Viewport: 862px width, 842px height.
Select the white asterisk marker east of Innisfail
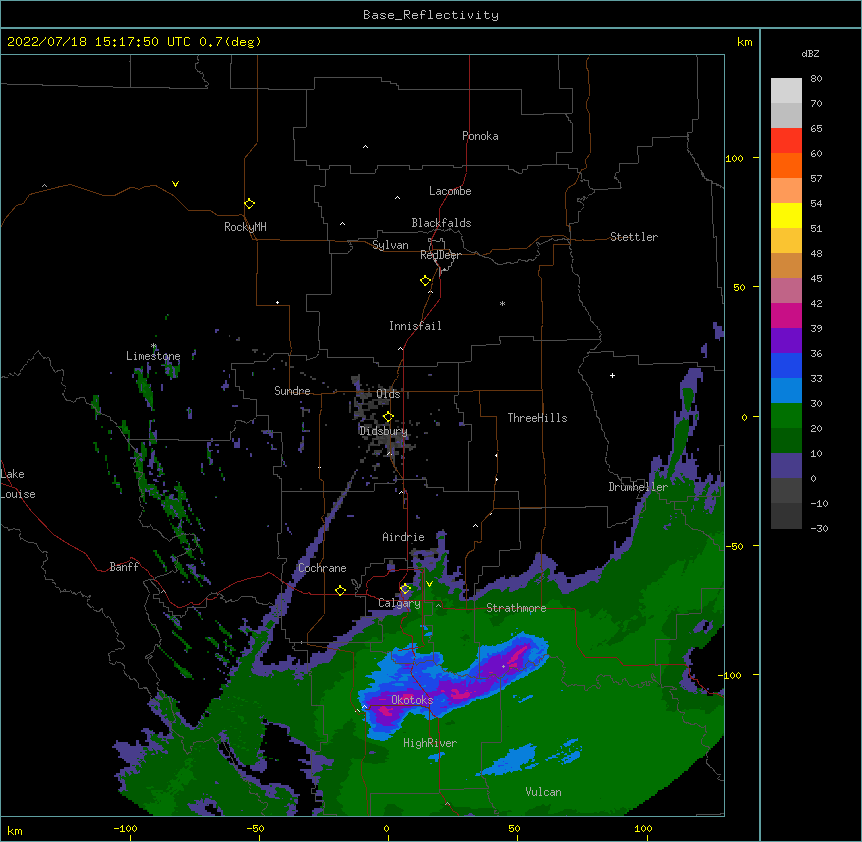pos(502,303)
